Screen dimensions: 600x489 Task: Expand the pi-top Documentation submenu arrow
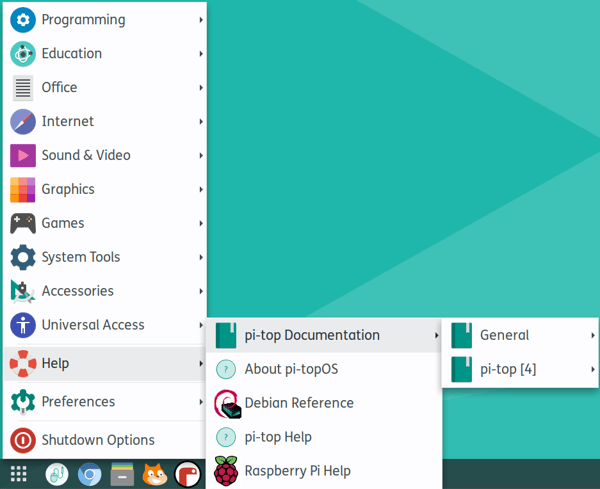coord(436,335)
